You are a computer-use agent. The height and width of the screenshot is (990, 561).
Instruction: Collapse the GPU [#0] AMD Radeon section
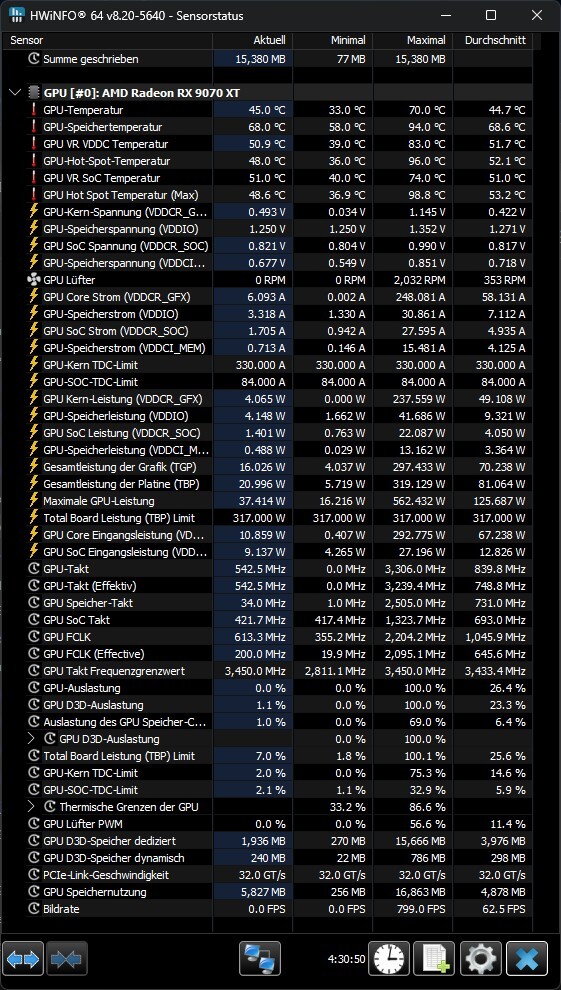point(15,93)
